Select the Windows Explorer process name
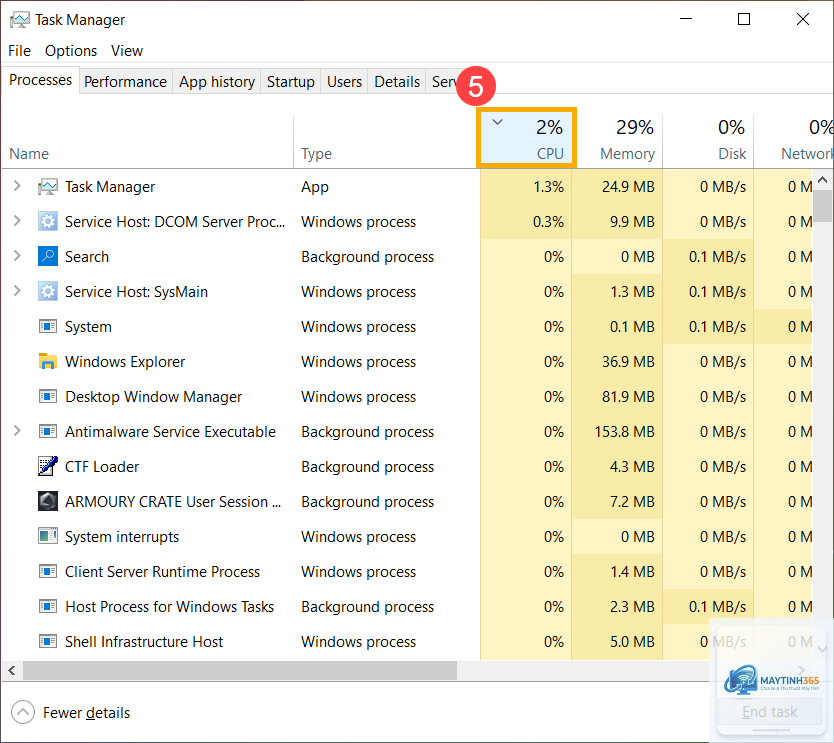 point(125,362)
